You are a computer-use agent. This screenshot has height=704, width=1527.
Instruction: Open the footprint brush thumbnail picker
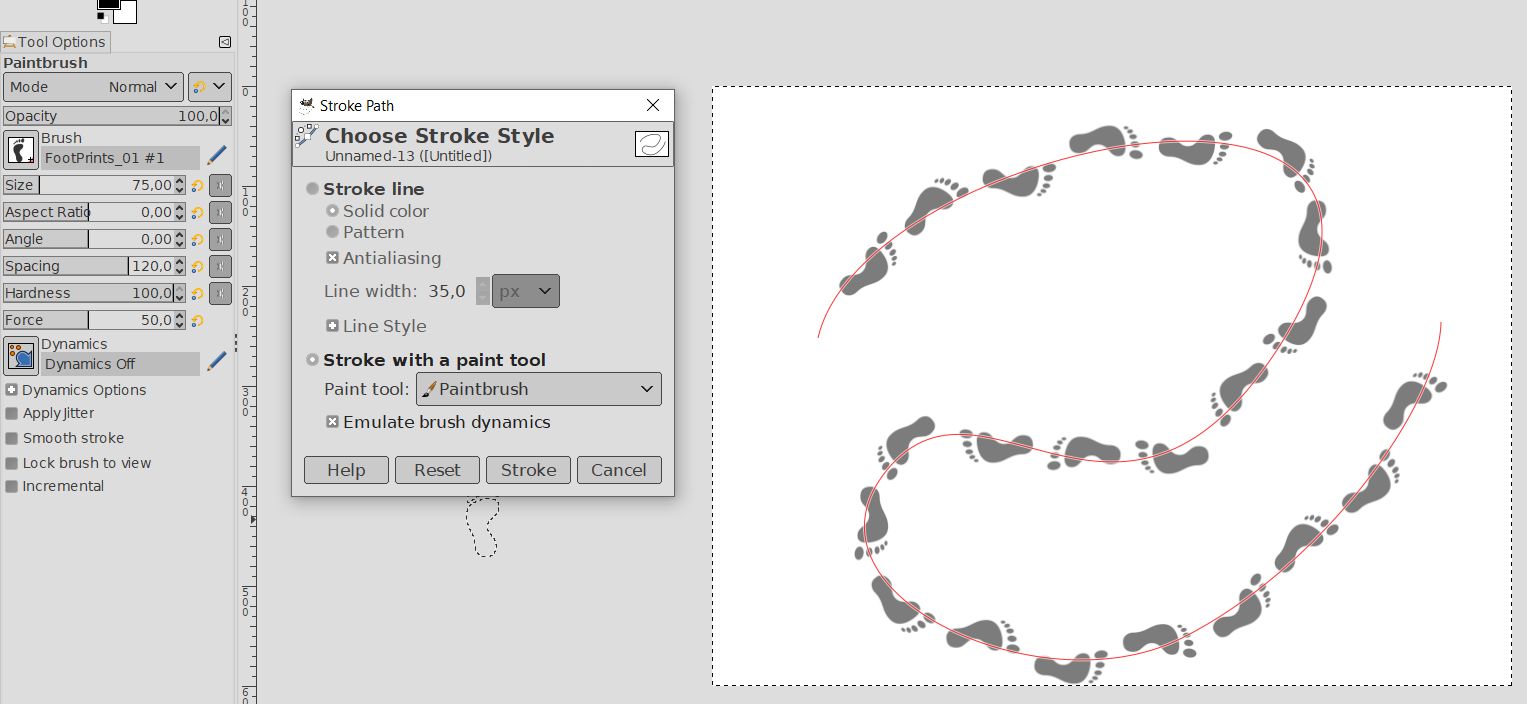coord(21,150)
